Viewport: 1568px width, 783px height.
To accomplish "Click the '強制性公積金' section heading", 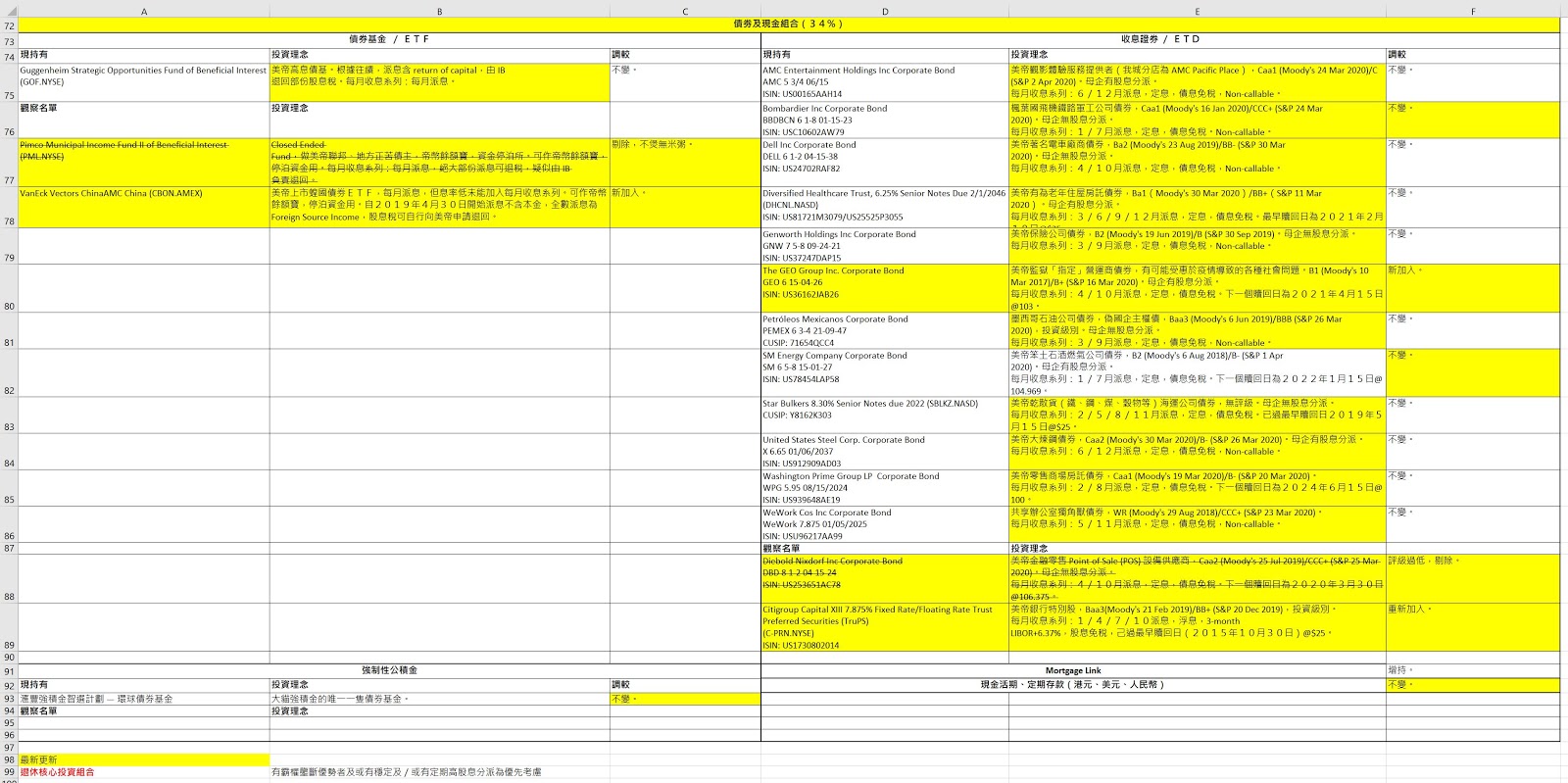I will click(x=389, y=670).
